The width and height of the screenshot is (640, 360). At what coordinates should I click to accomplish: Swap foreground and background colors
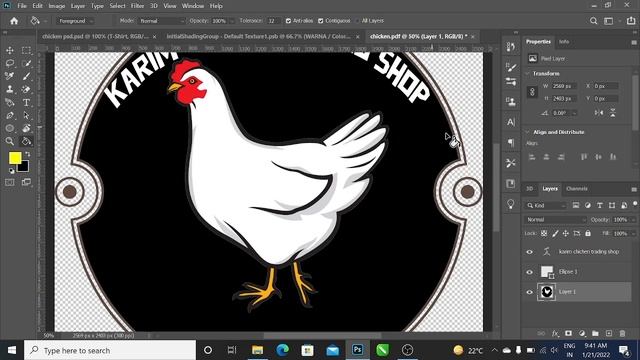[x=27, y=154]
